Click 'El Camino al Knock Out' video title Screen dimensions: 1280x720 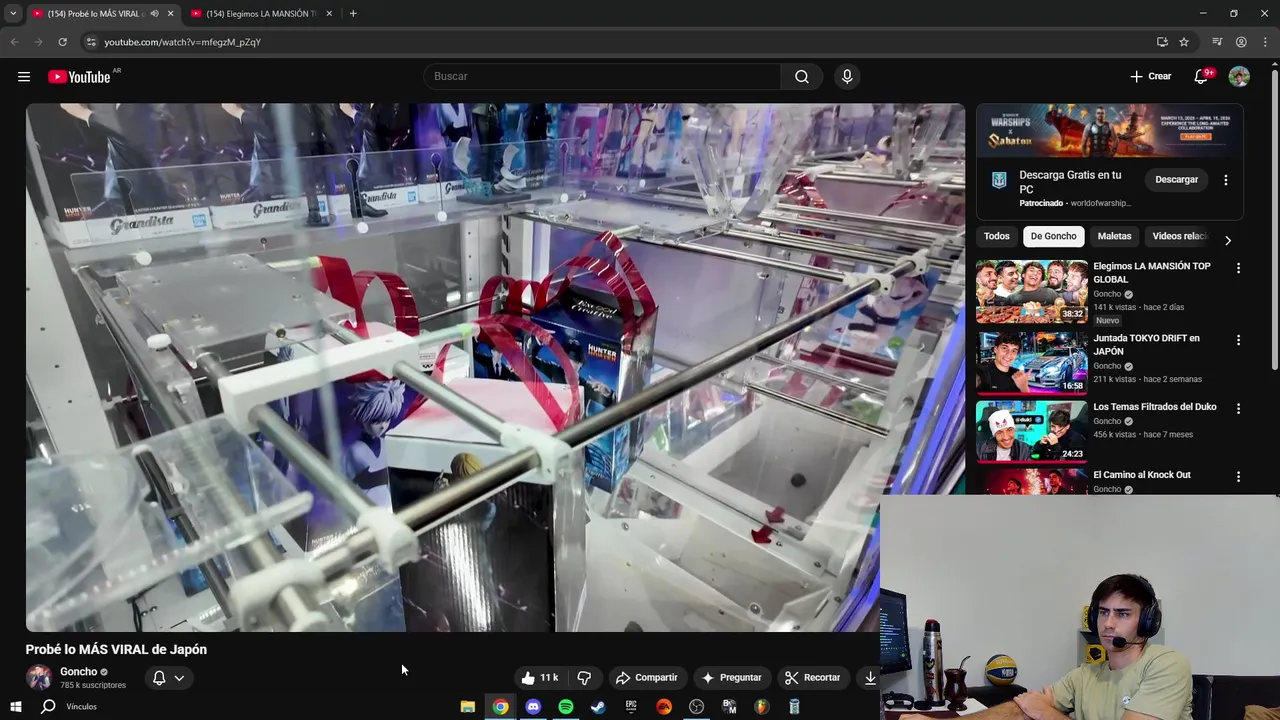coord(1142,475)
